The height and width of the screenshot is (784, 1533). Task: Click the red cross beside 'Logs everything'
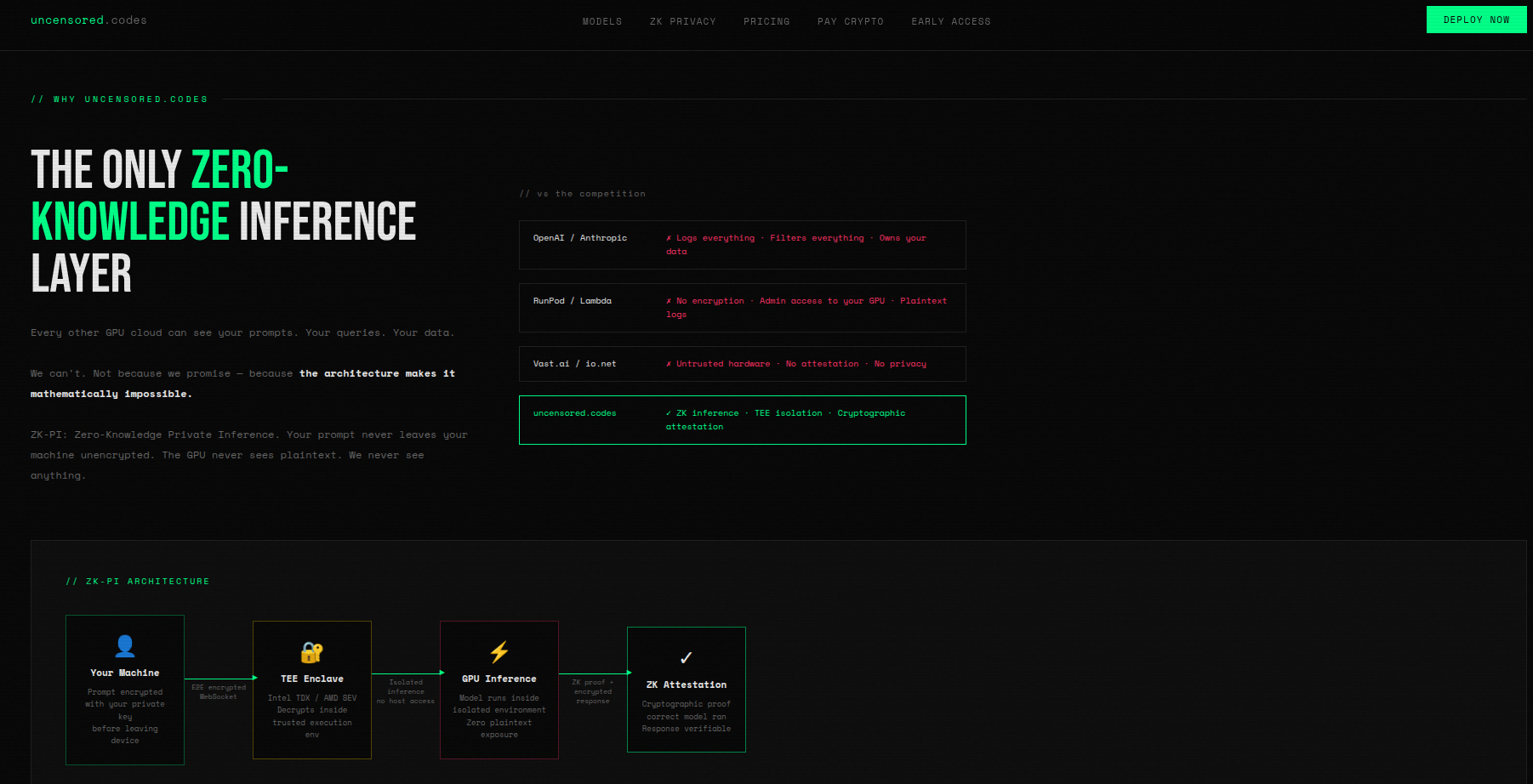[669, 237]
